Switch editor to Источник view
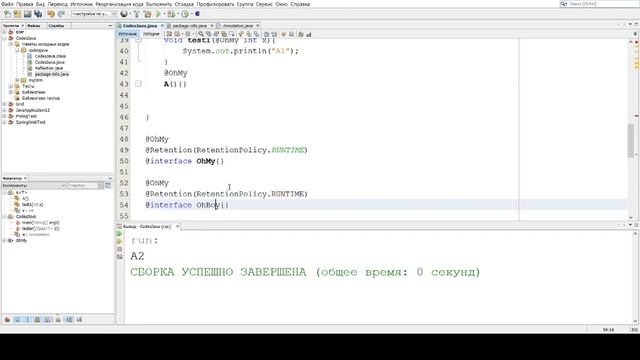Screen dimensions: 640x360 pyautogui.click(x=128, y=34)
